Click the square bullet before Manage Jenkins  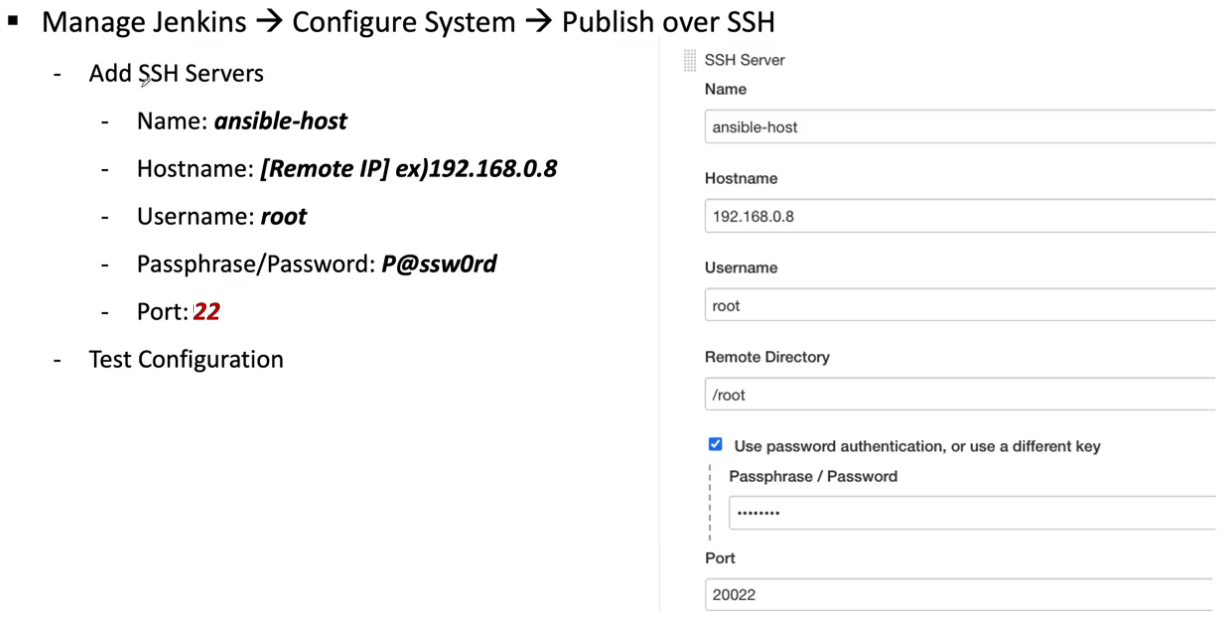point(15,21)
